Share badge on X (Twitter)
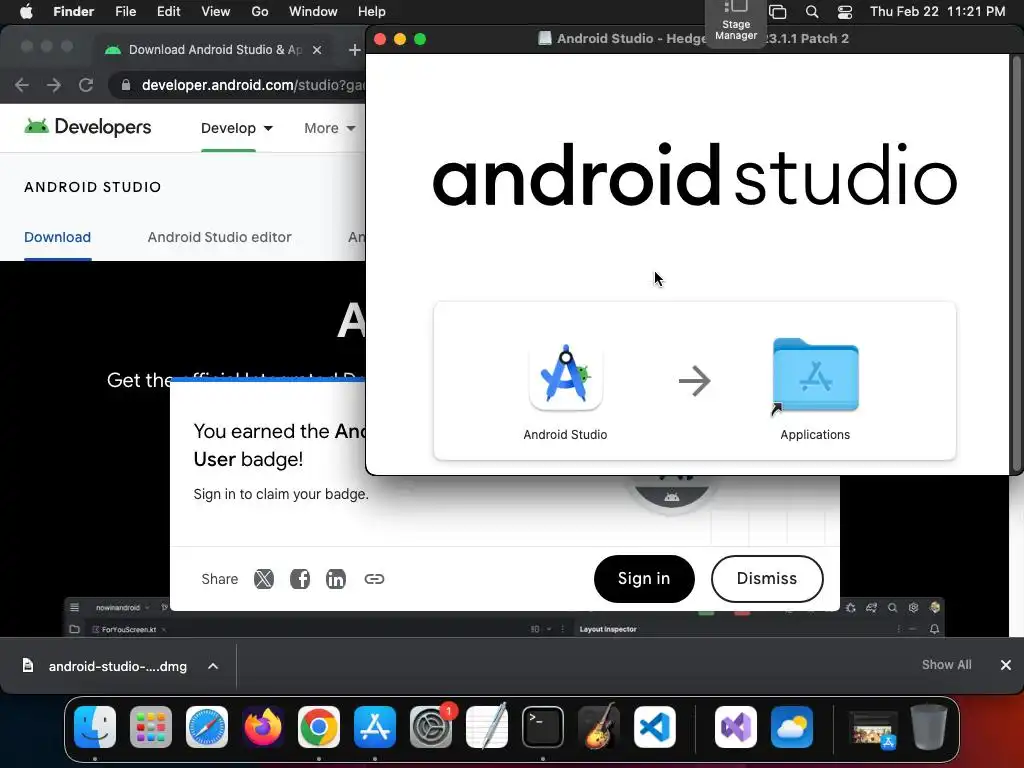The image size is (1024, 768). point(264,579)
